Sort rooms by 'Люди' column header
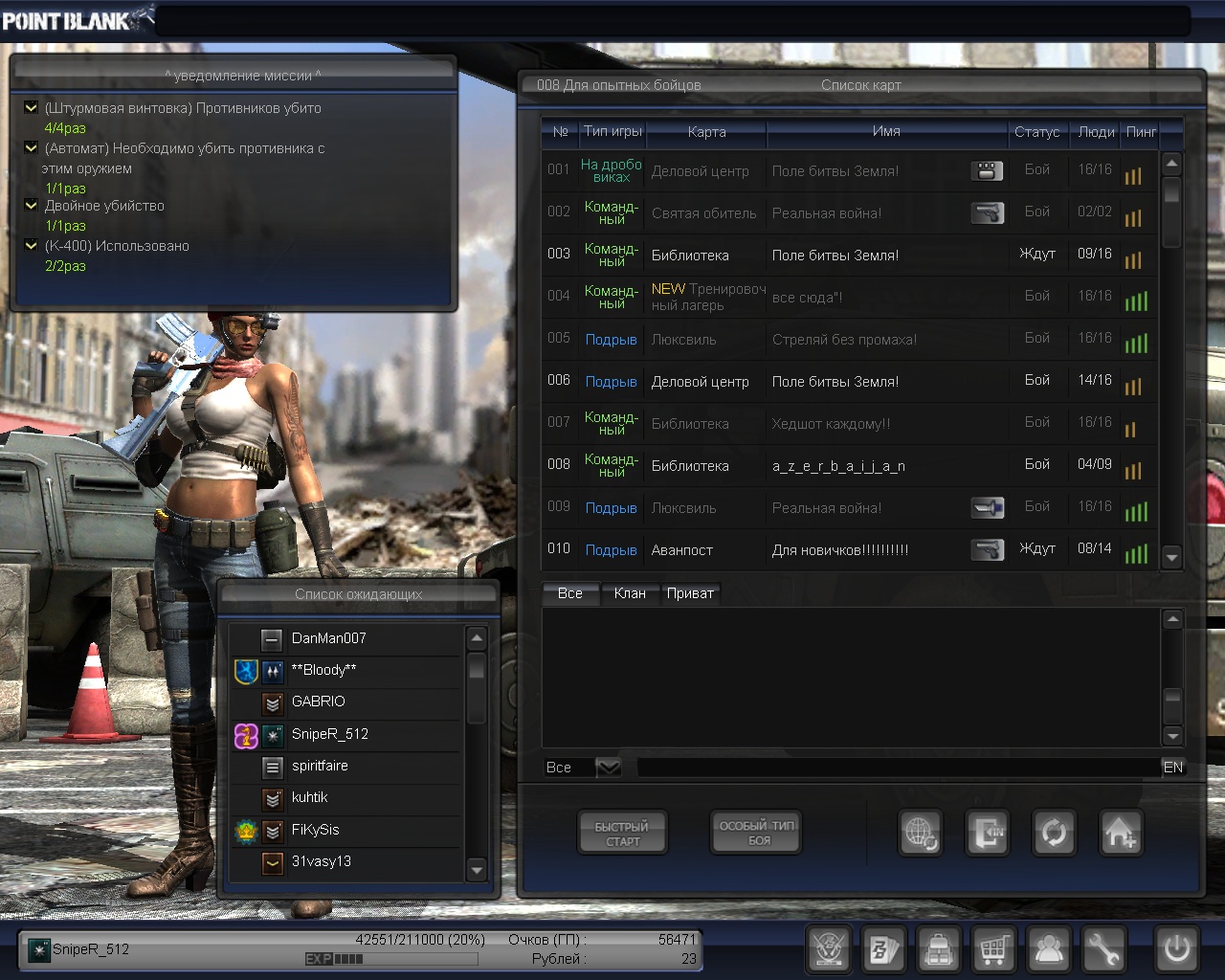1225x980 pixels. coord(1096,132)
